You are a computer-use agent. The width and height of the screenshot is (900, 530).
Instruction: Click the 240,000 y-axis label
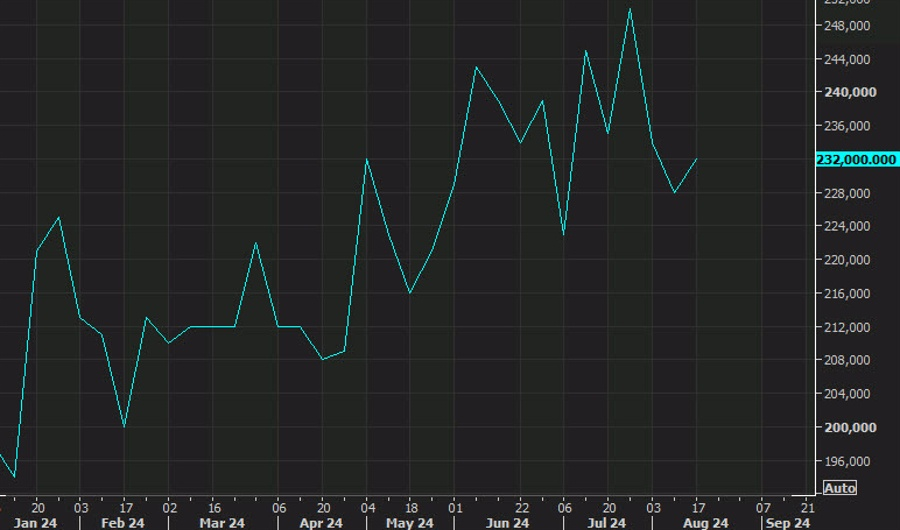point(850,92)
